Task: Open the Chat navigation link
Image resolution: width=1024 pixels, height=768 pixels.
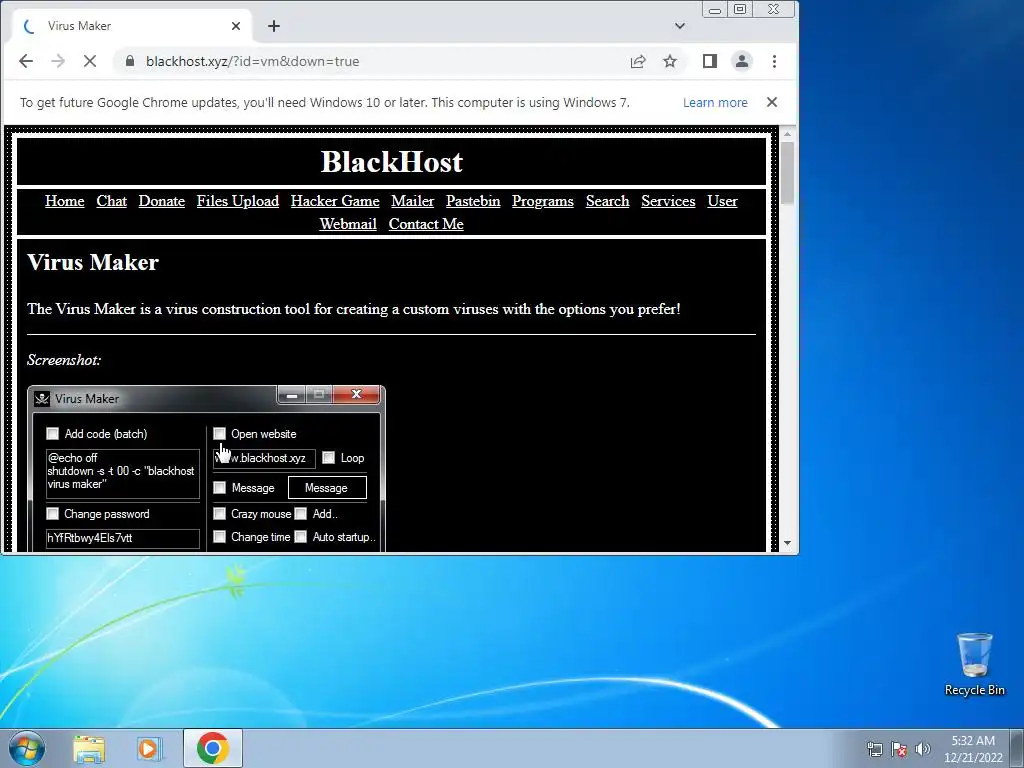Action: 112,201
